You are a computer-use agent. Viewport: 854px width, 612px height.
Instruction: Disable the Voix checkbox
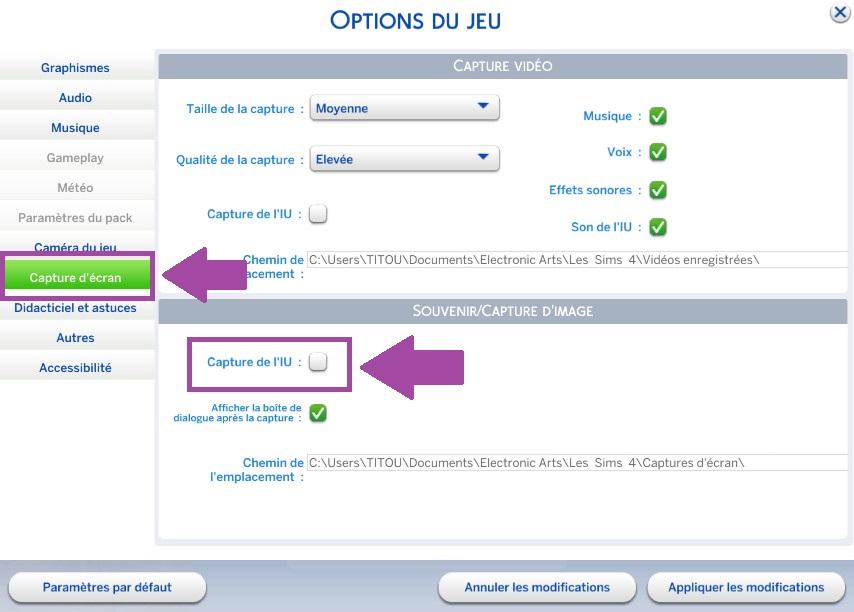[658, 153]
